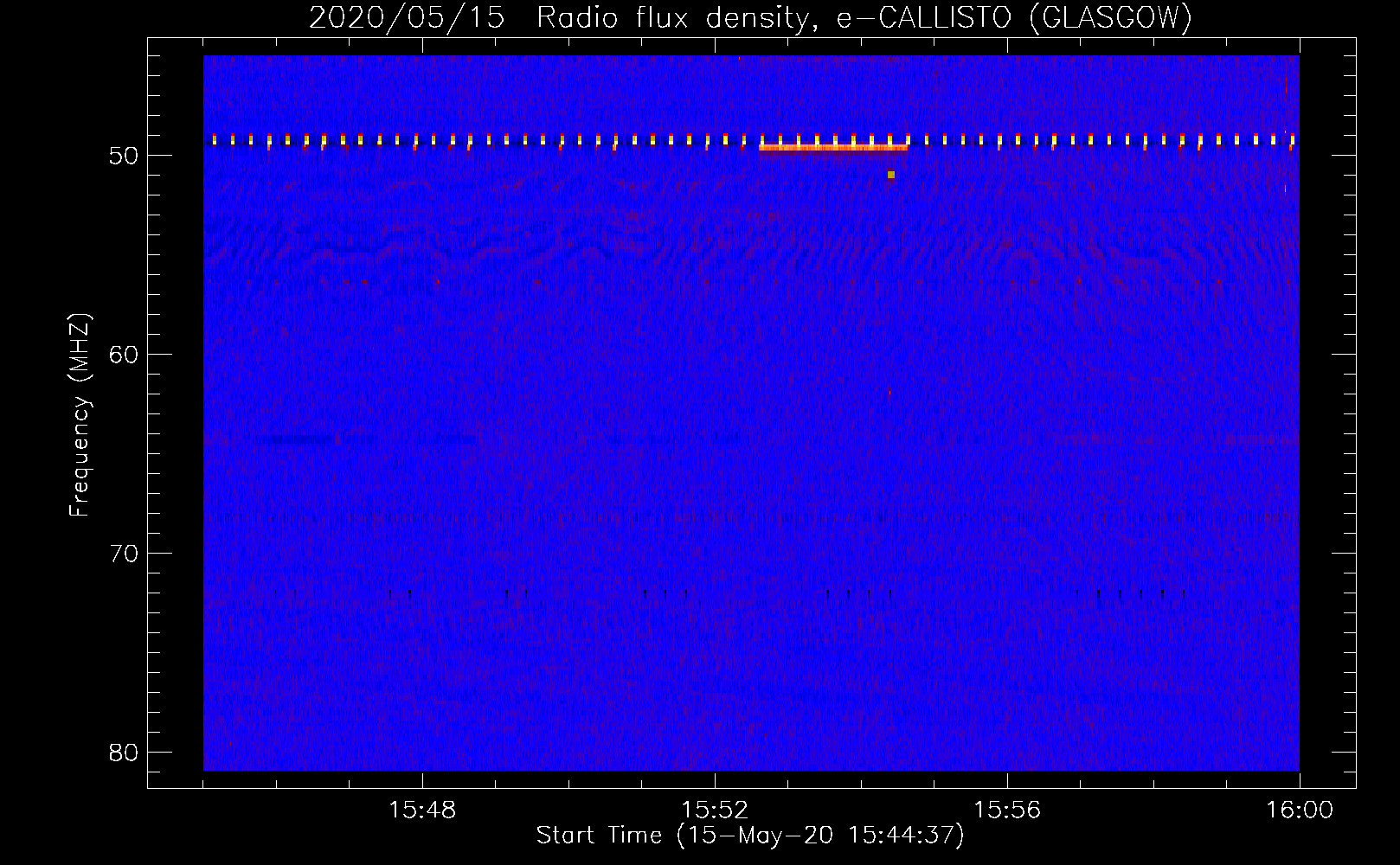Click the 16:00 time tick label
This screenshot has height=865, width=1400.
[x=1300, y=811]
